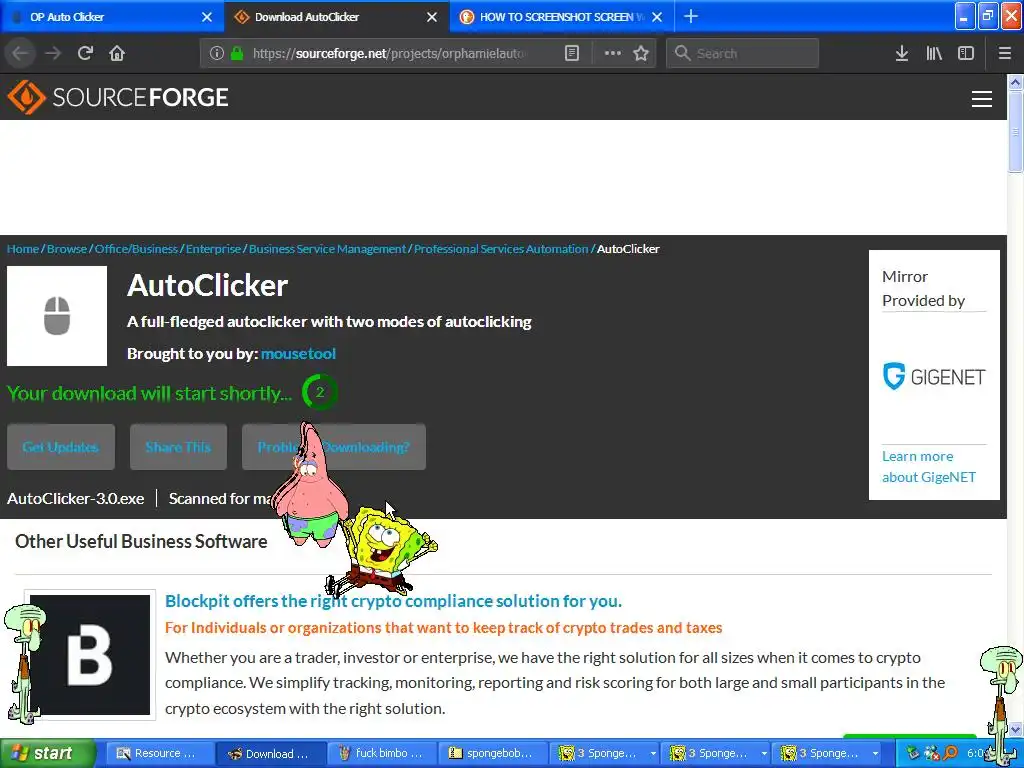1024x768 pixels.
Task: Open the Downloads panel arrow icon
Action: click(x=901, y=53)
